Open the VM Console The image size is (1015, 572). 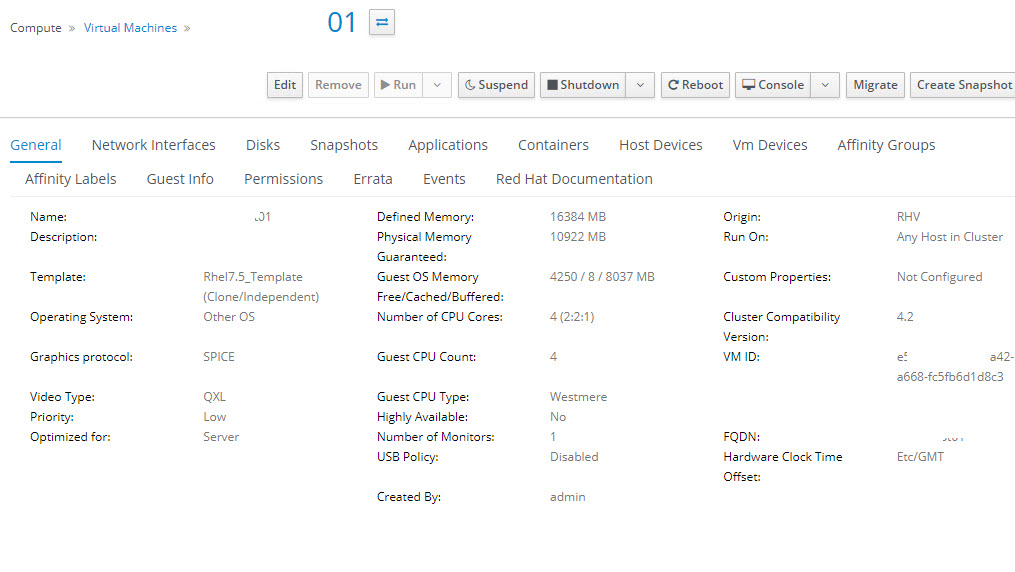(772, 85)
